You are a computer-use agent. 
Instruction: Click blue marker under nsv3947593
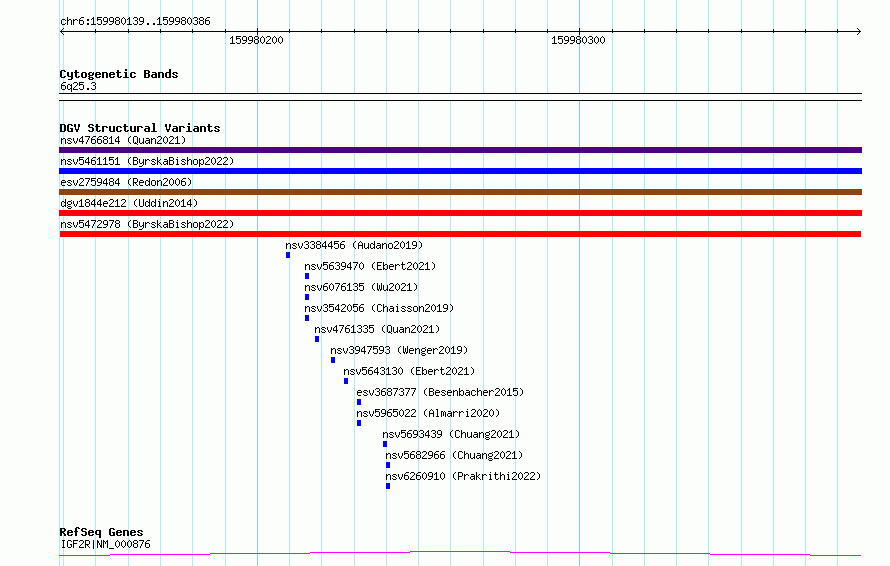click(x=333, y=360)
